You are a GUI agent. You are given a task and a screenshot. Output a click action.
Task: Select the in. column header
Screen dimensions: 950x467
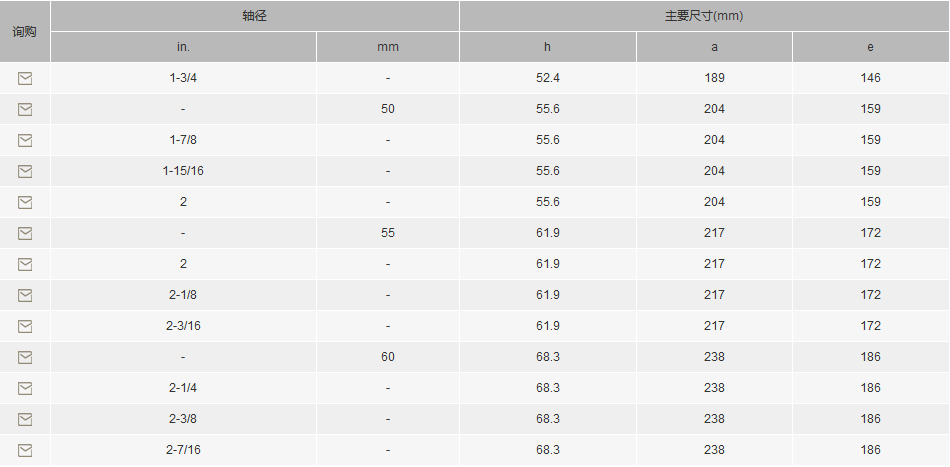click(183, 47)
